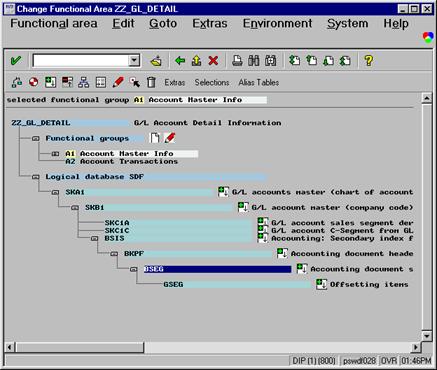Click the add-fields icon for the SKC1A table
This screenshot has width=437, height=370.
tap(263, 221)
